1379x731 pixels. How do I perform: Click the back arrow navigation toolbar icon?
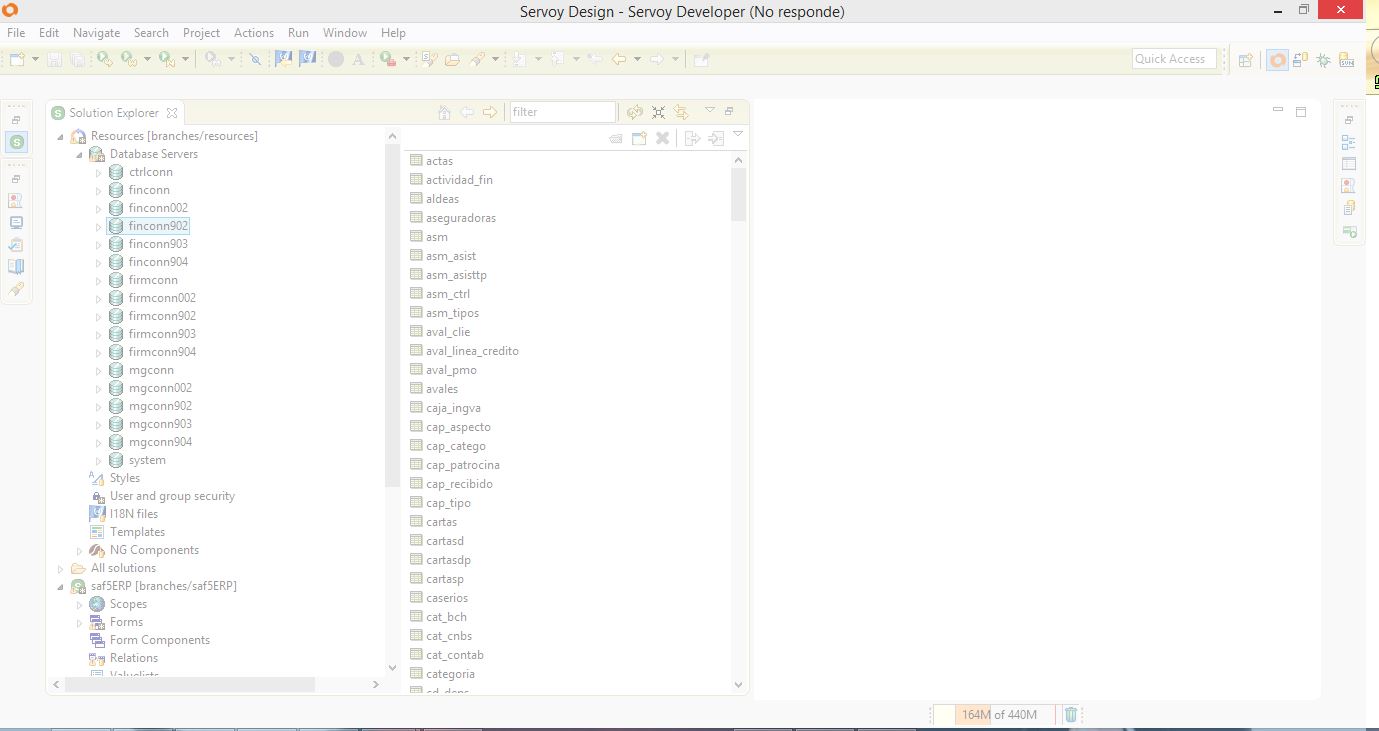(619, 59)
